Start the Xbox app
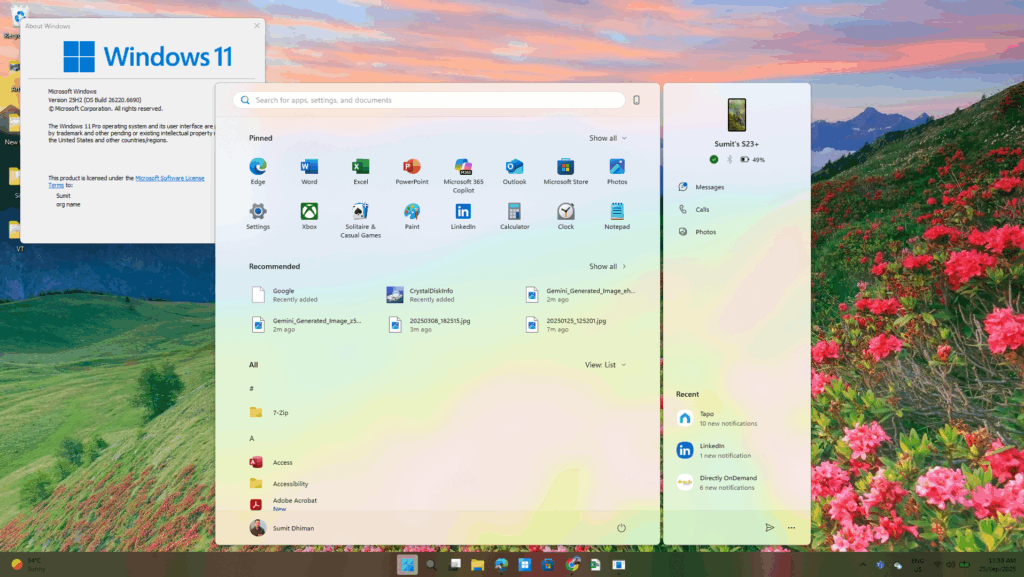The height and width of the screenshot is (577, 1024). pyautogui.click(x=309, y=212)
